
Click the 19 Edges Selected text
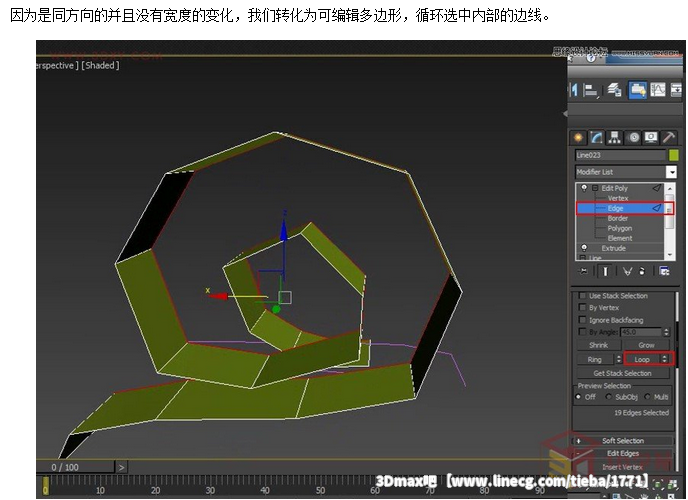click(641, 413)
